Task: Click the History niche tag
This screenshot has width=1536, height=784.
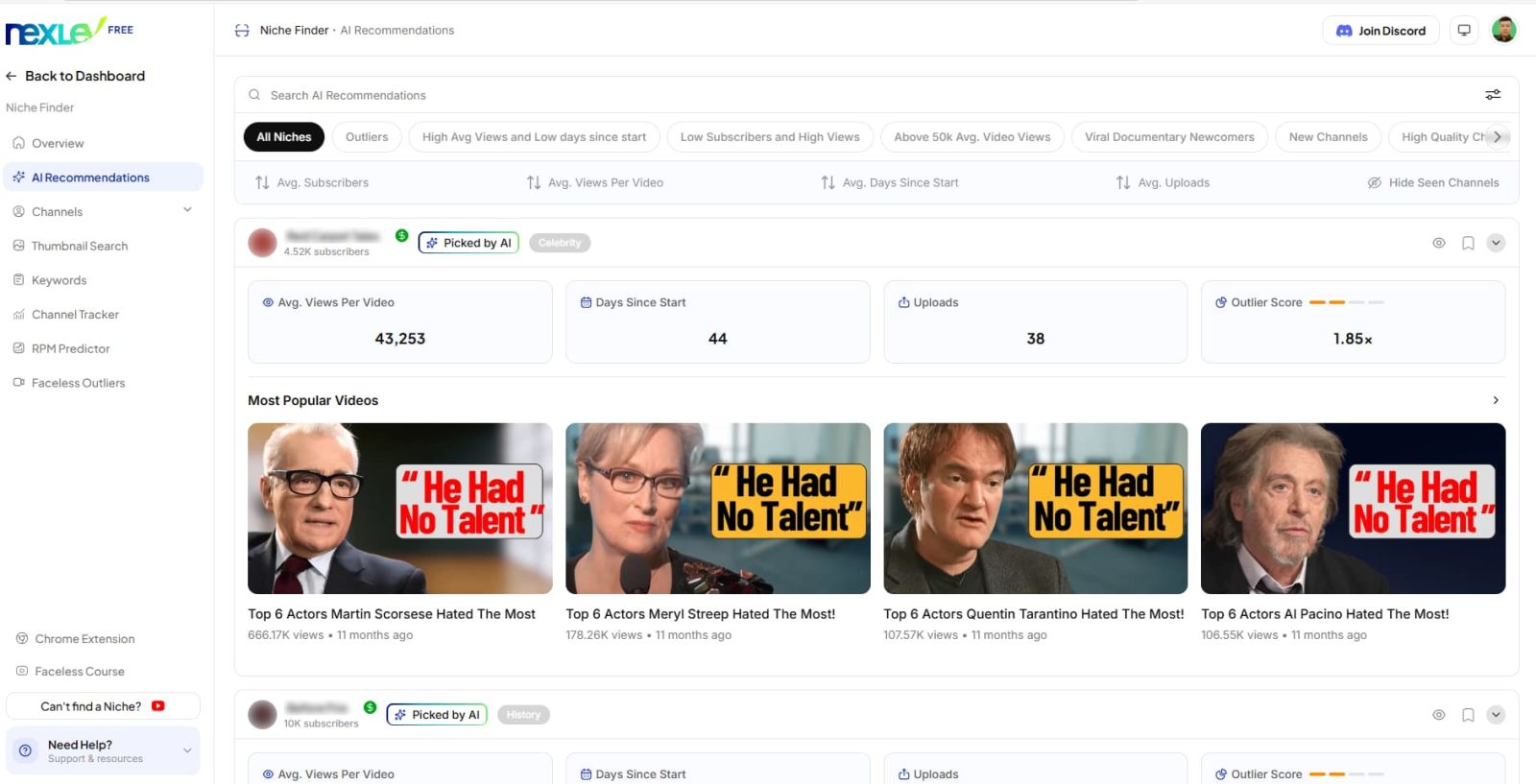Action: [523, 715]
